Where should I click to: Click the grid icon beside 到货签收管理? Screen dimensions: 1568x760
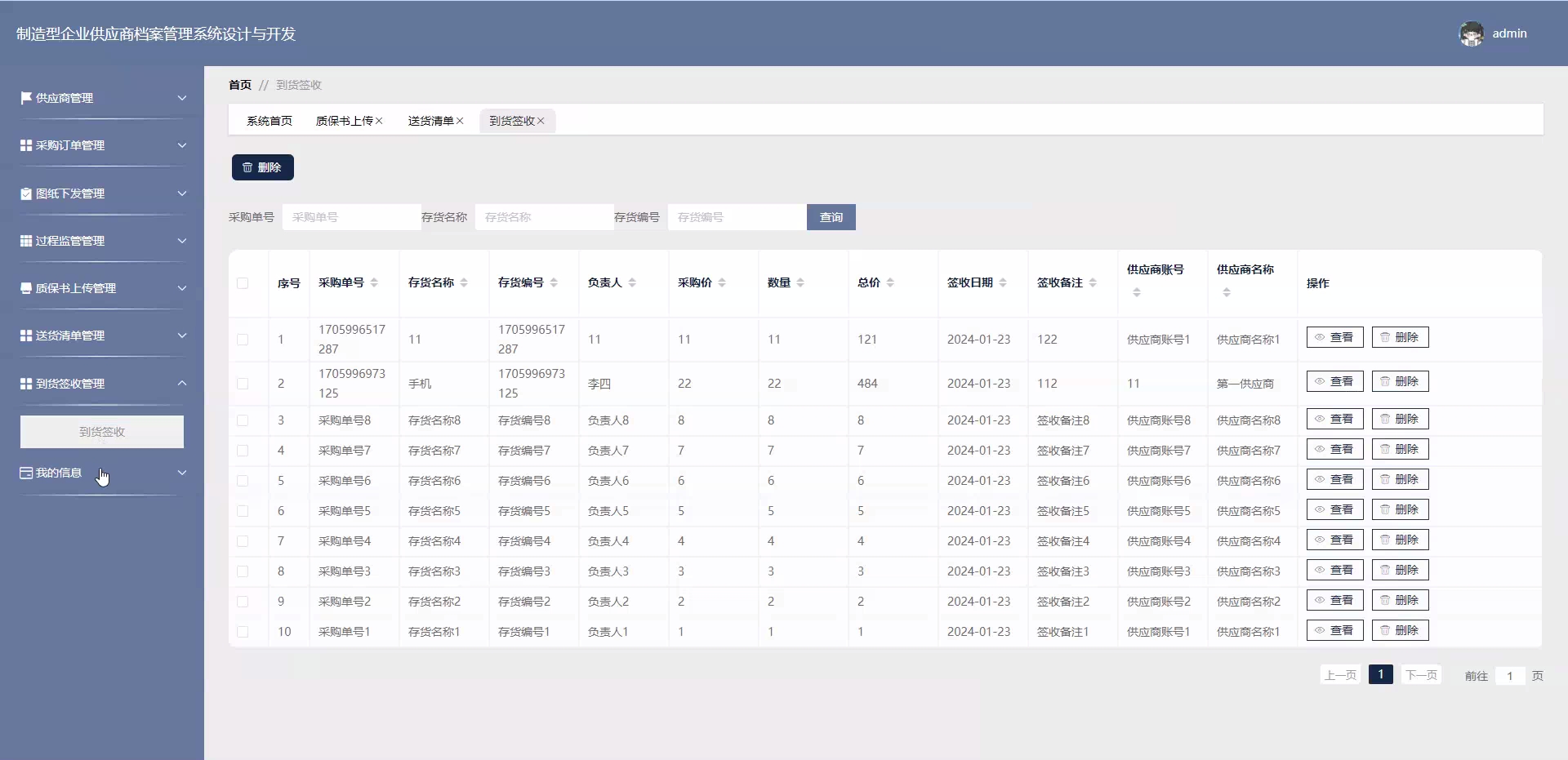pyautogui.click(x=26, y=384)
